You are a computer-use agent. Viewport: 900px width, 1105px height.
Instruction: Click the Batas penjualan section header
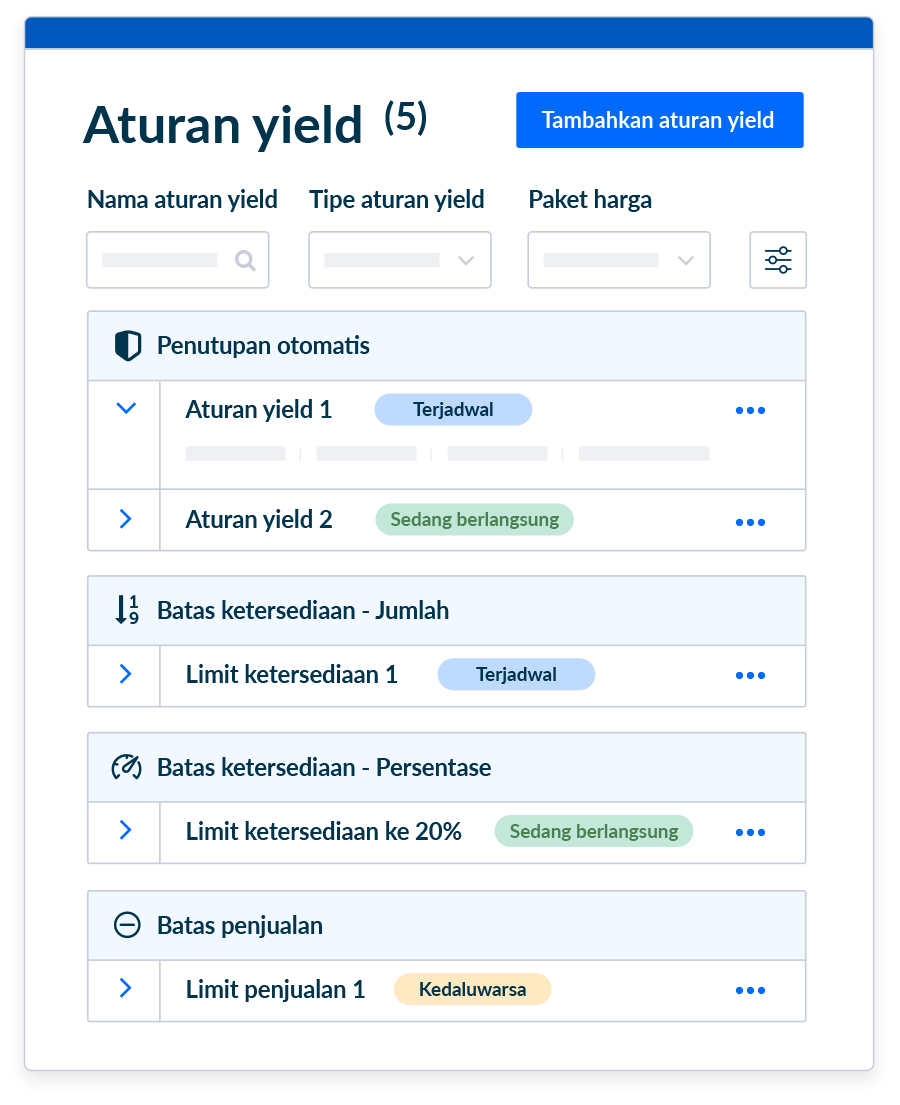click(240, 925)
